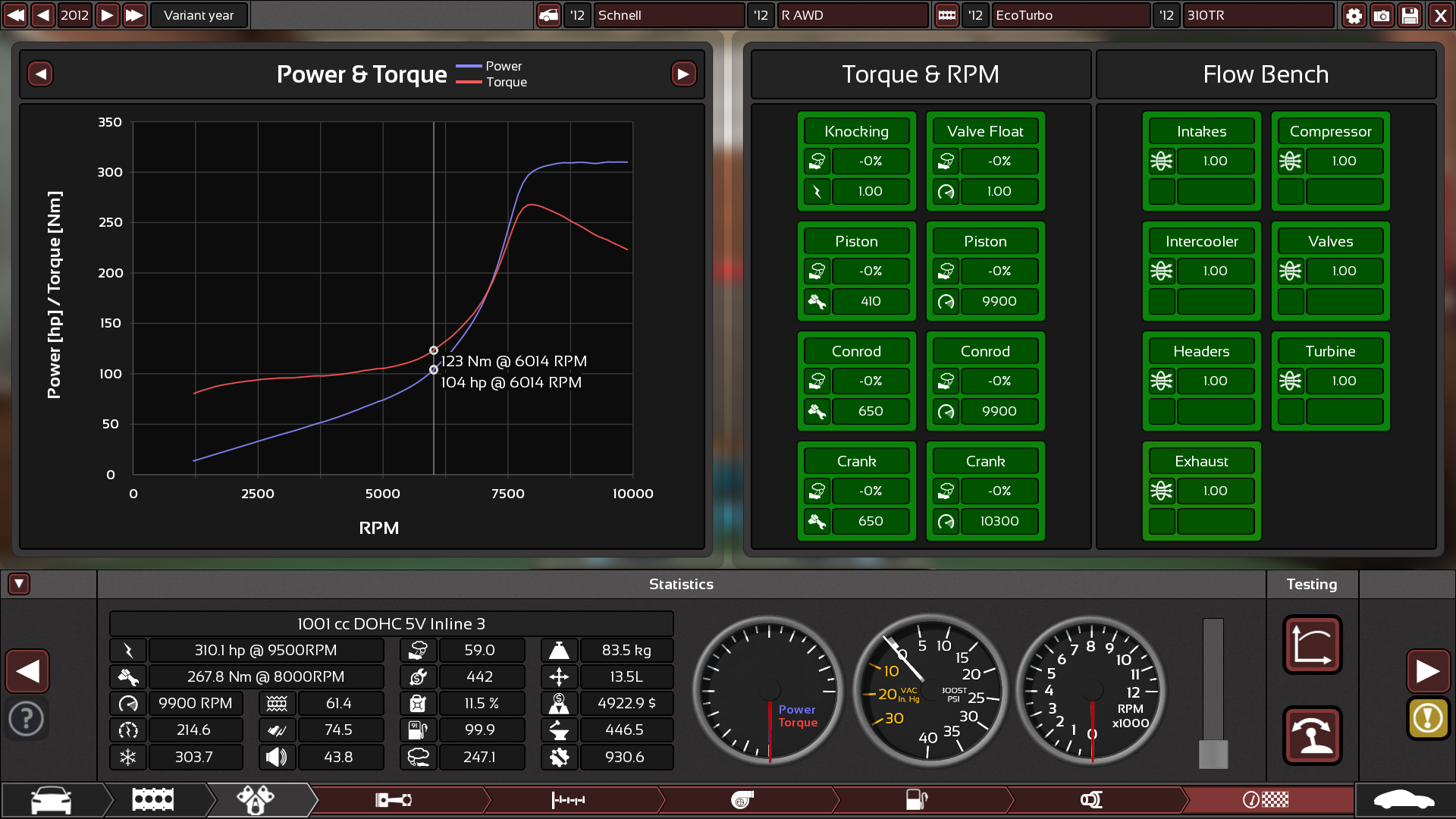Click the Exhaust card header
Image resolution: width=1456 pixels, height=819 pixels.
coord(1201,461)
